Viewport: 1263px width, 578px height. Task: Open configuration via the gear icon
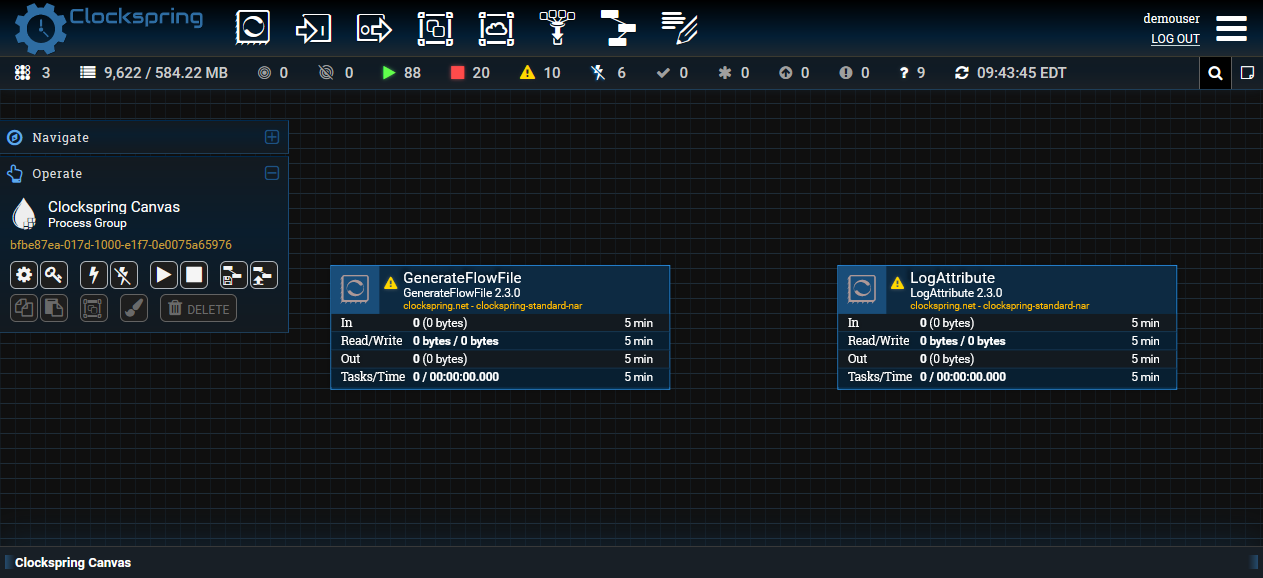click(23, 274)
